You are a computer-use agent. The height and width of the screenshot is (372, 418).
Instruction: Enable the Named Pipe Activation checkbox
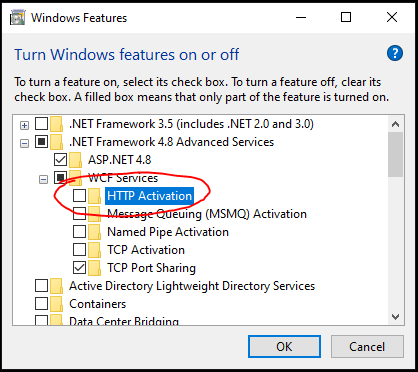pyautogui.click(x=79, y=232)
